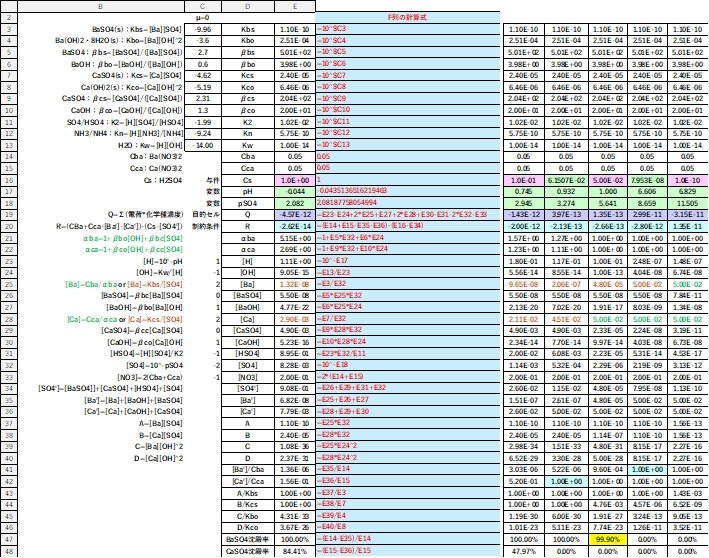The image size is (709, 558).
Task: Select the 'CaSO4沈殿率' label cell
Action: 248,551
